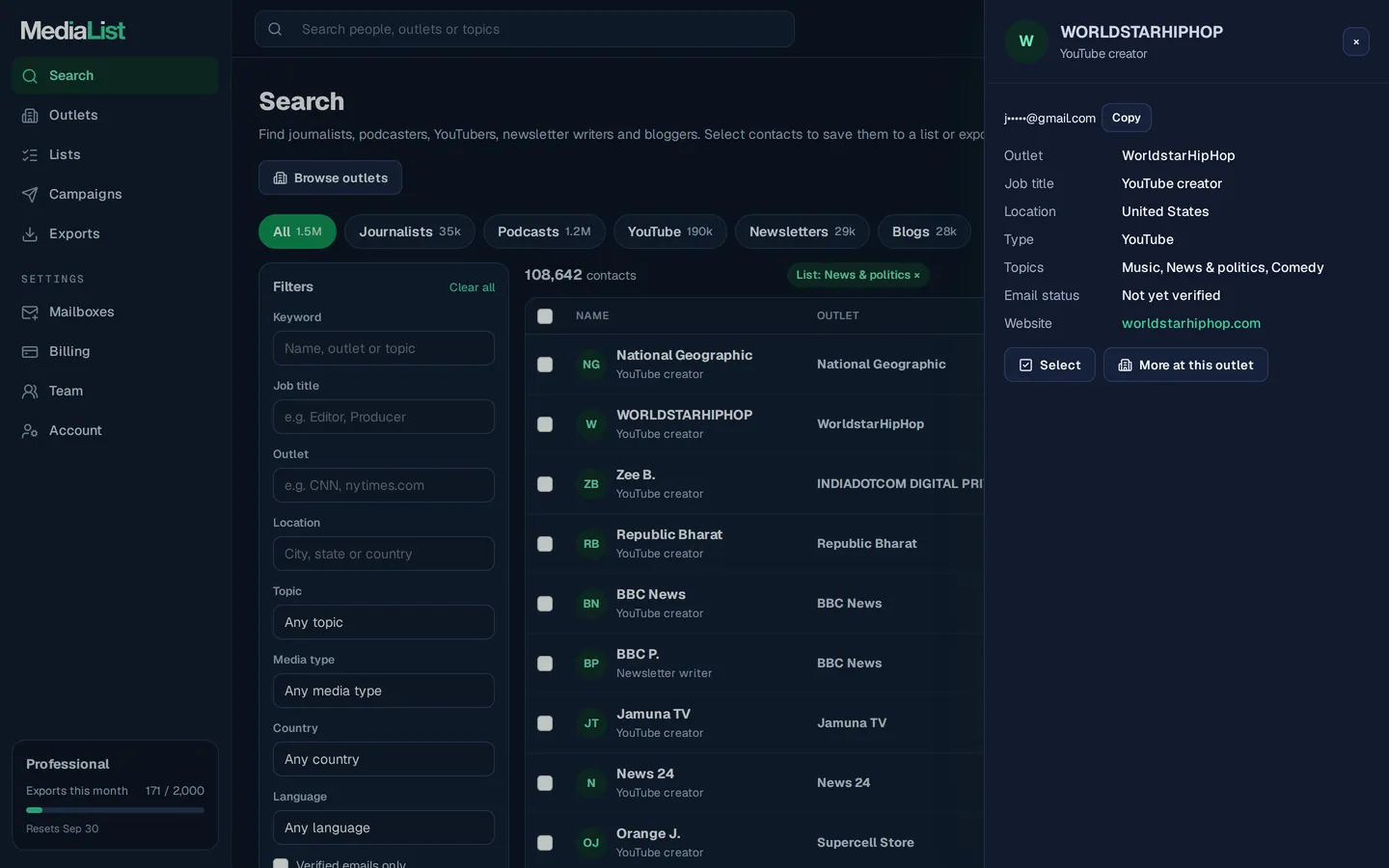Click the Keyword filter input field
Screen dimensions: 1389x868
(384, 348)
